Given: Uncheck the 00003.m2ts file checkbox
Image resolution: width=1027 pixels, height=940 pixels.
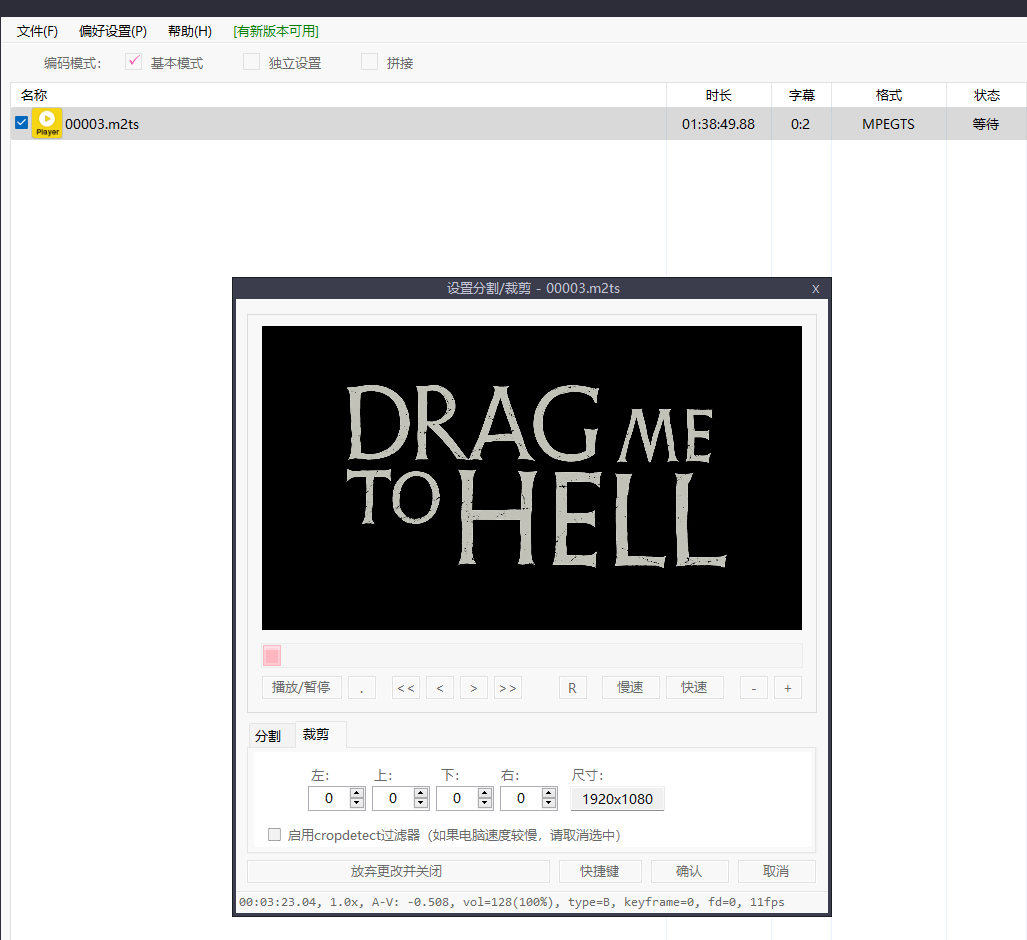Looking at the screenshot, I should pyautogui.click(x=22, y=122).
